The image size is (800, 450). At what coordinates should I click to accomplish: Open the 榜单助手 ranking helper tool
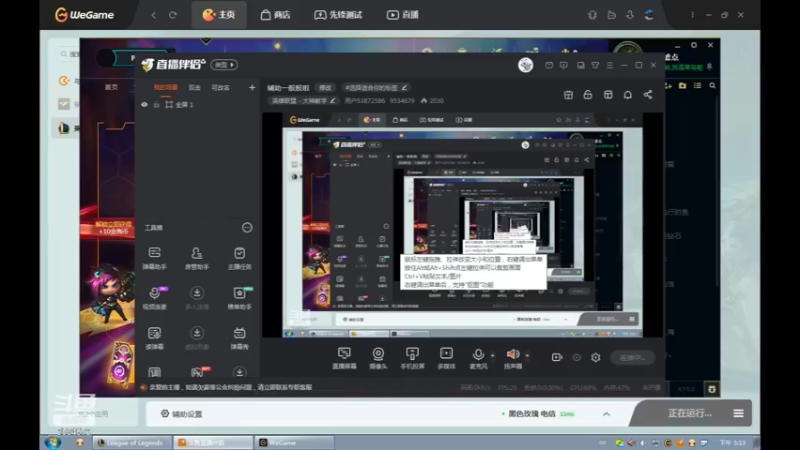point(239,298)
